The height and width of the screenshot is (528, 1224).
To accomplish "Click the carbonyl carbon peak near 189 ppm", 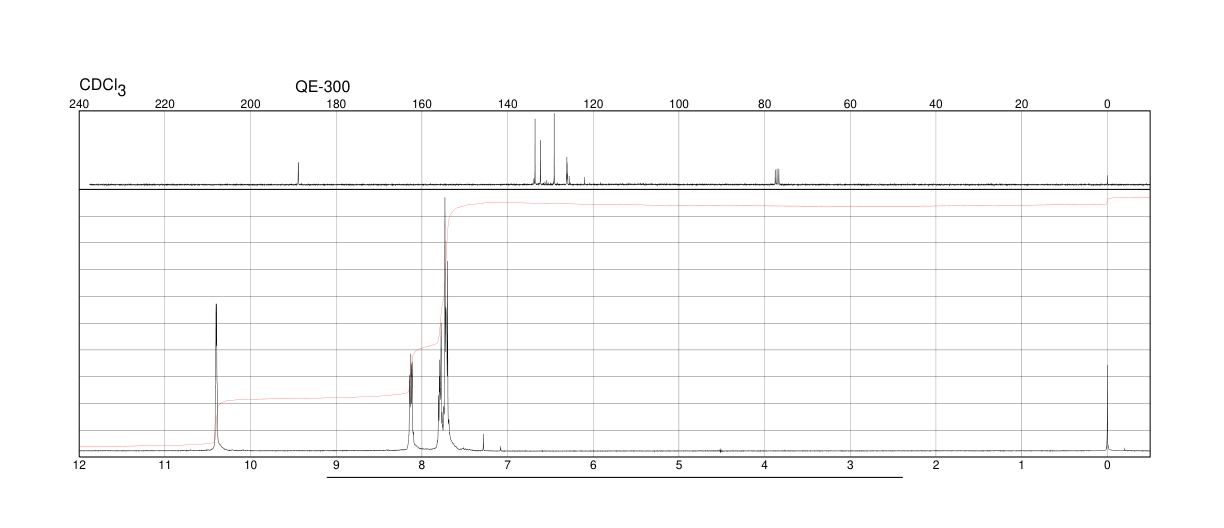I will pos(298,173).
